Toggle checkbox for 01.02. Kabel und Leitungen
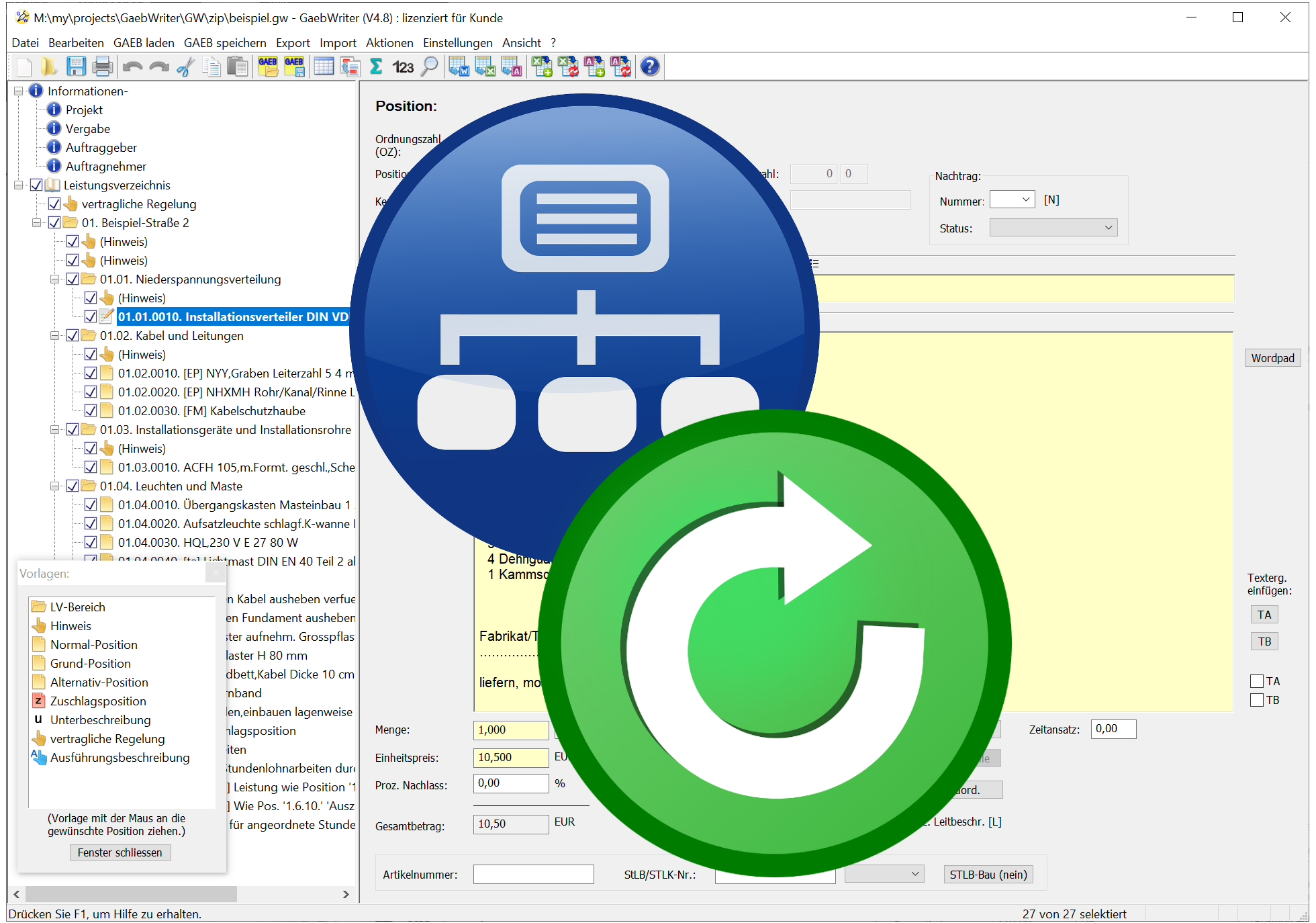 (x=73, y=335)
